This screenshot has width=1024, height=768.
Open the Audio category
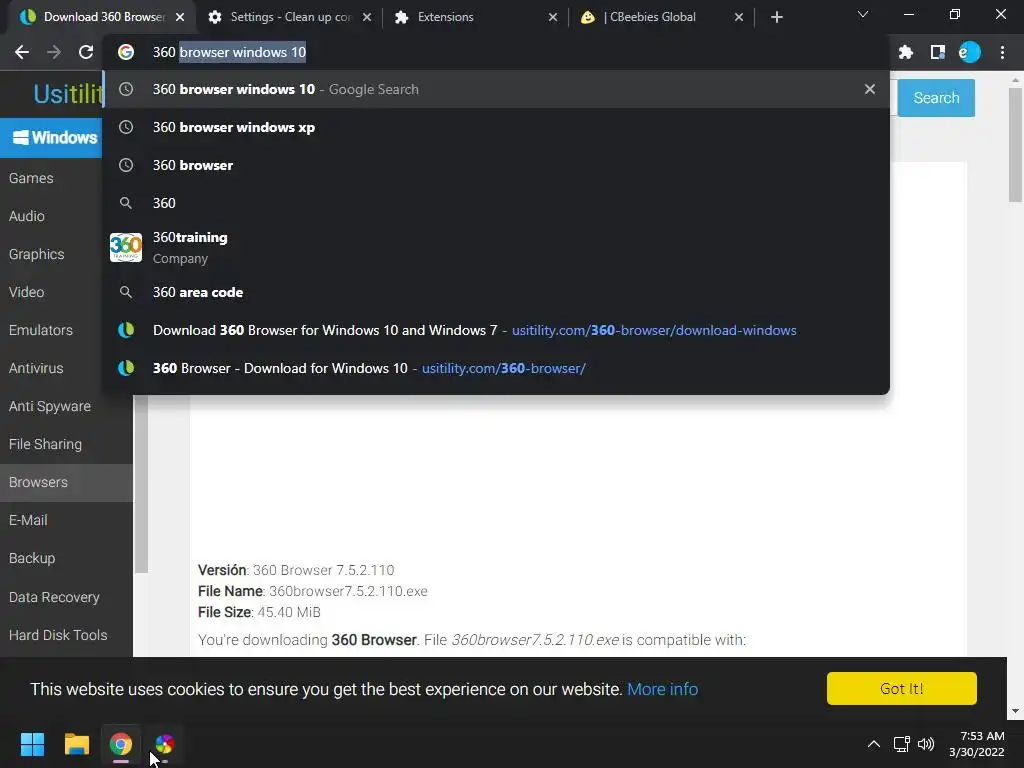click(27, 216)
